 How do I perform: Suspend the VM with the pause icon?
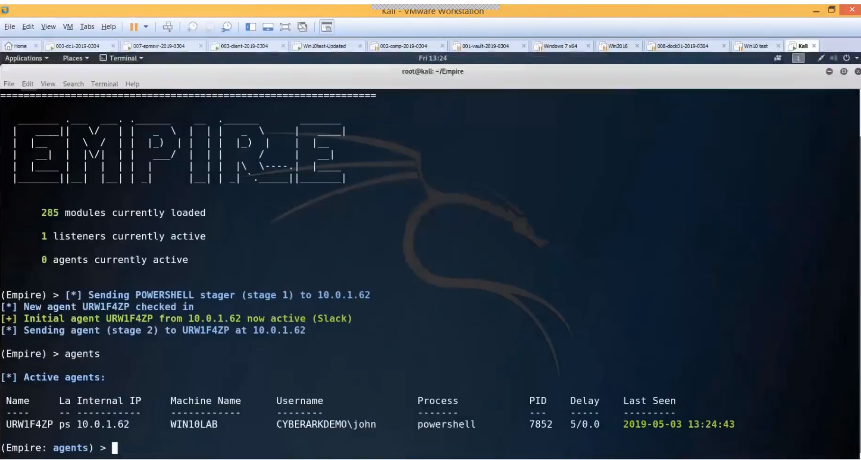coord(133,26)
